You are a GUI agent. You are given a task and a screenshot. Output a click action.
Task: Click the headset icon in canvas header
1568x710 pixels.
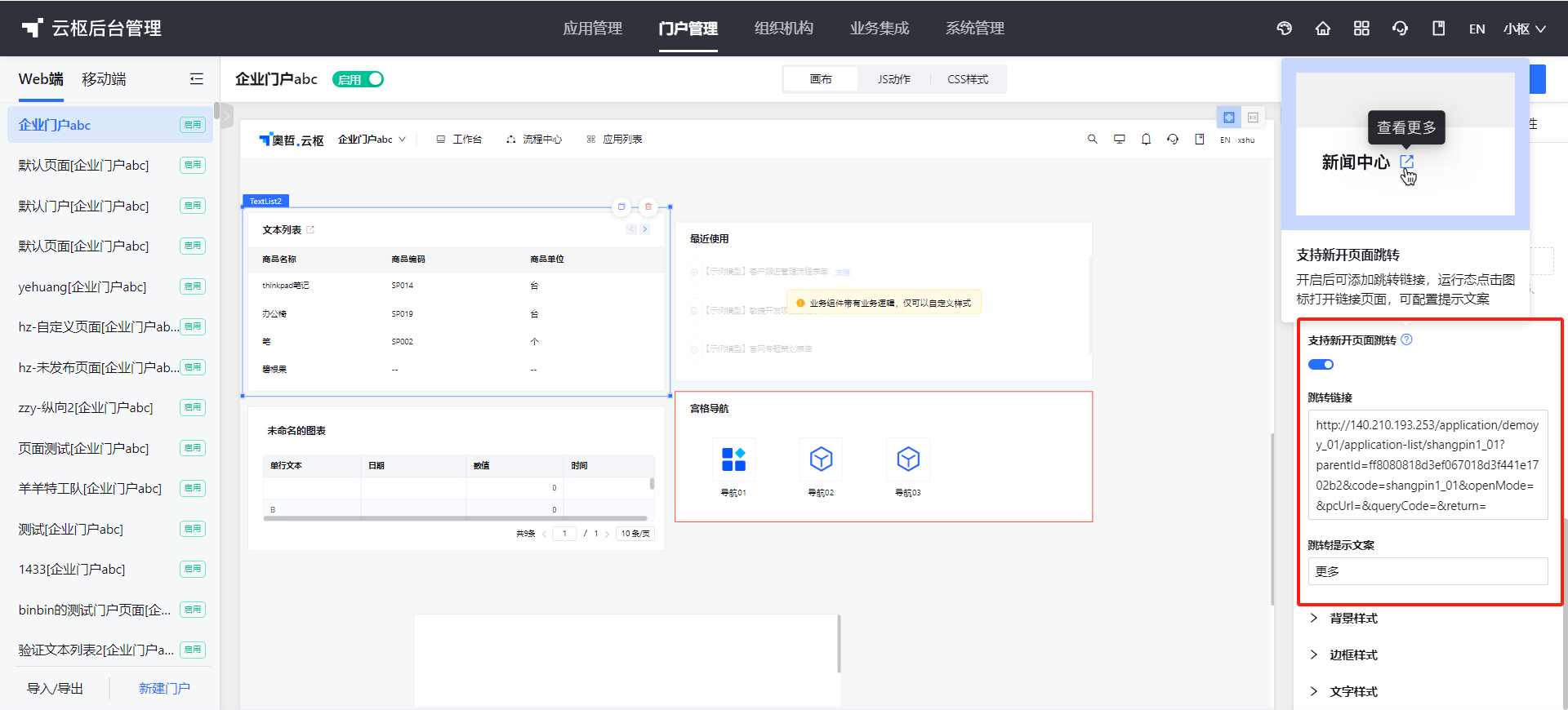click(1173, 140)
